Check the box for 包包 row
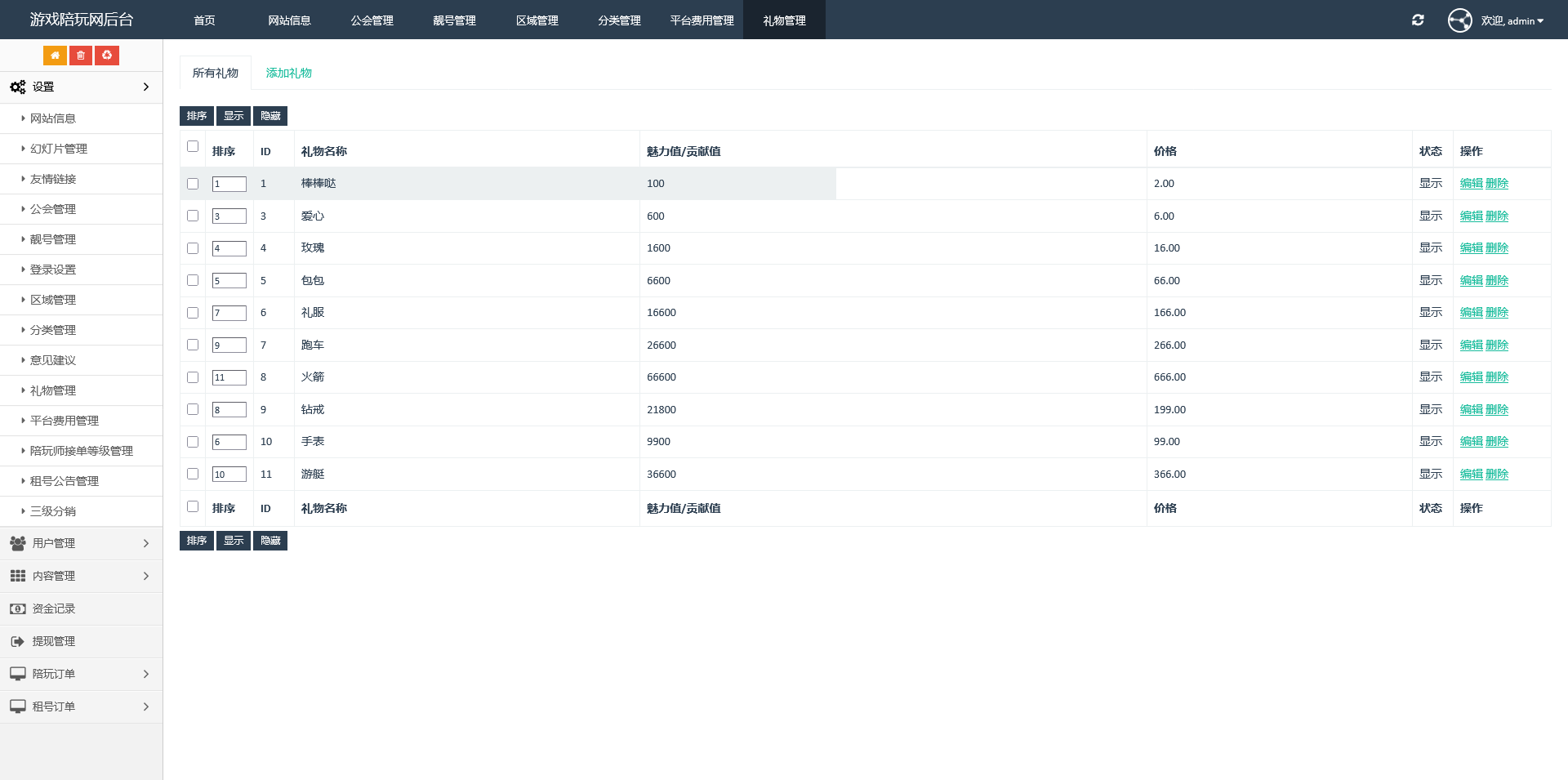The image size is (1568, 780). pos(193,280)
